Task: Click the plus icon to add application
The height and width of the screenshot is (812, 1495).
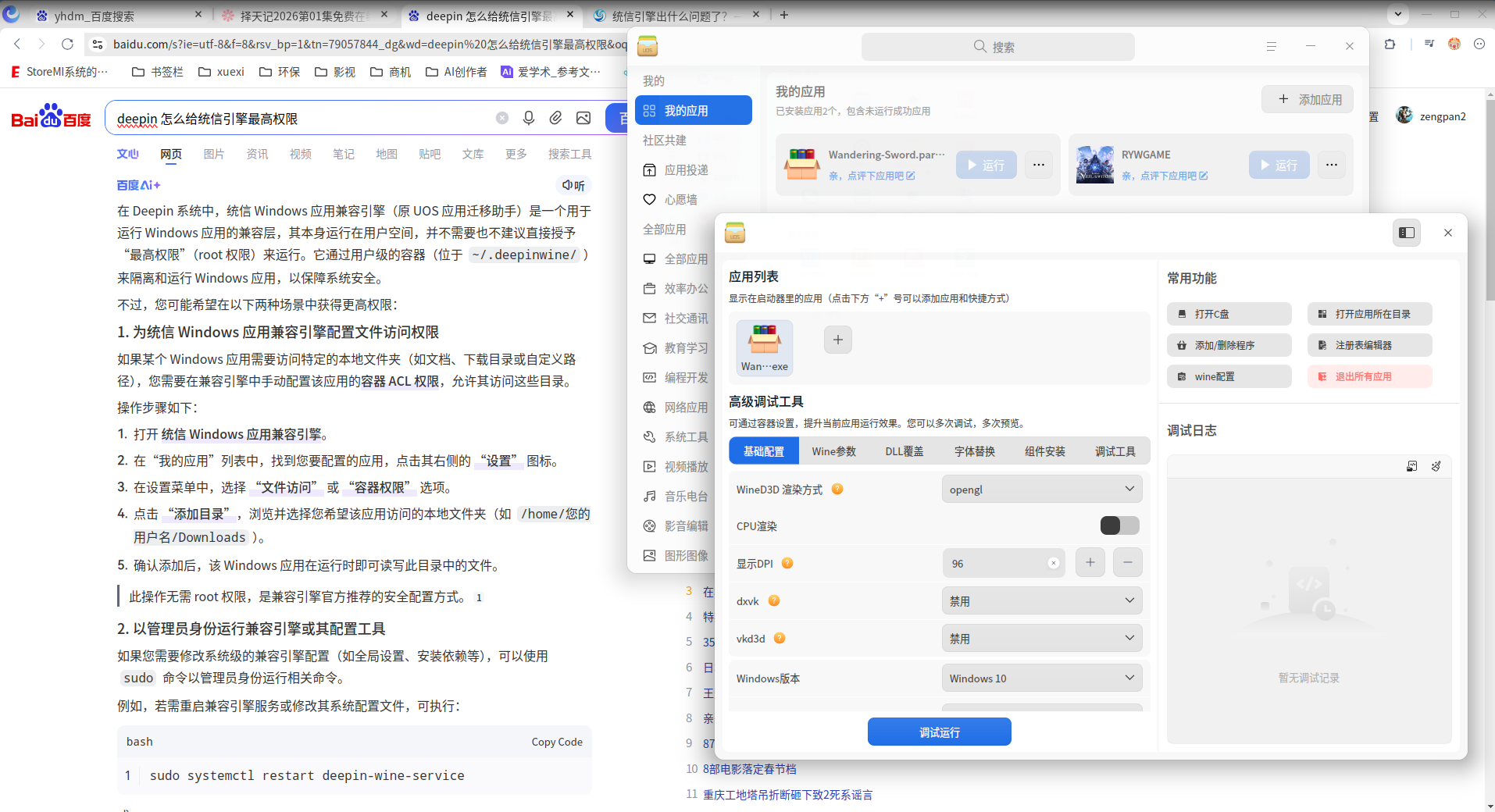Action: pos(837,340)
